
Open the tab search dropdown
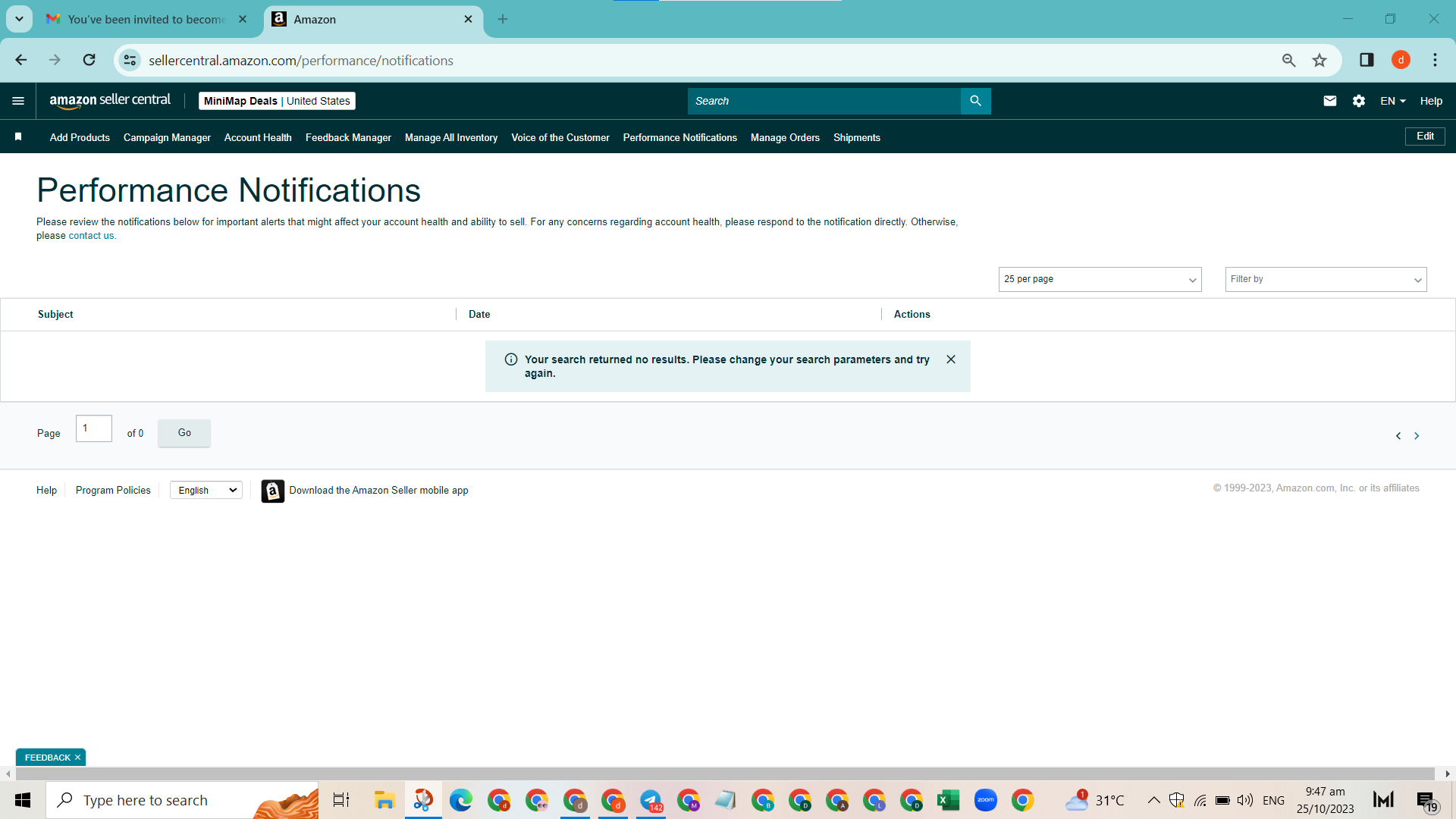click(19, 19)
